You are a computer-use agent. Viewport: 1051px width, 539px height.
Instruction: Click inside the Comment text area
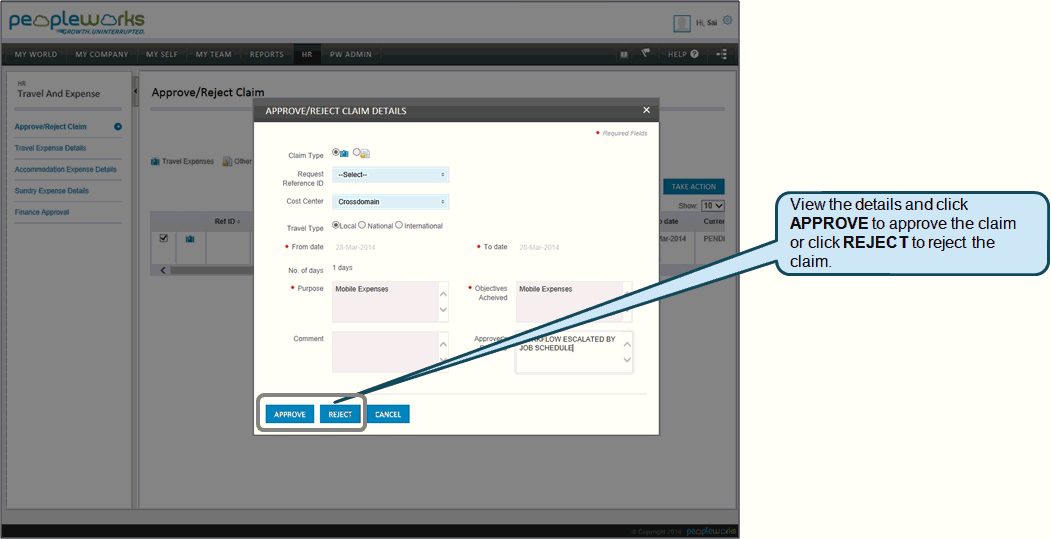click(x=385, y=352)
